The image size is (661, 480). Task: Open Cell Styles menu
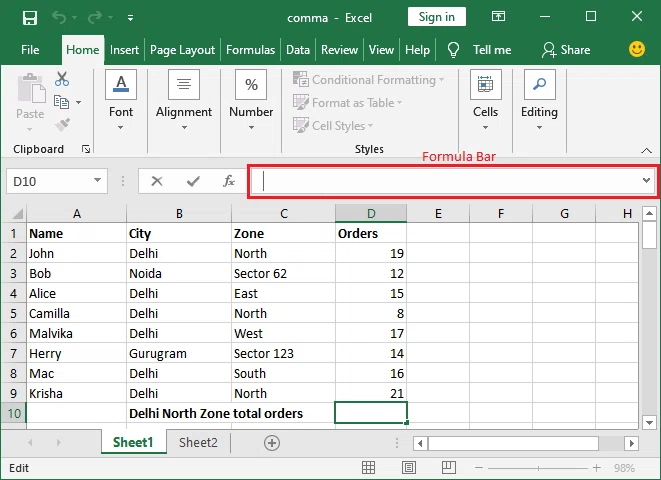[x=333, y=125]
